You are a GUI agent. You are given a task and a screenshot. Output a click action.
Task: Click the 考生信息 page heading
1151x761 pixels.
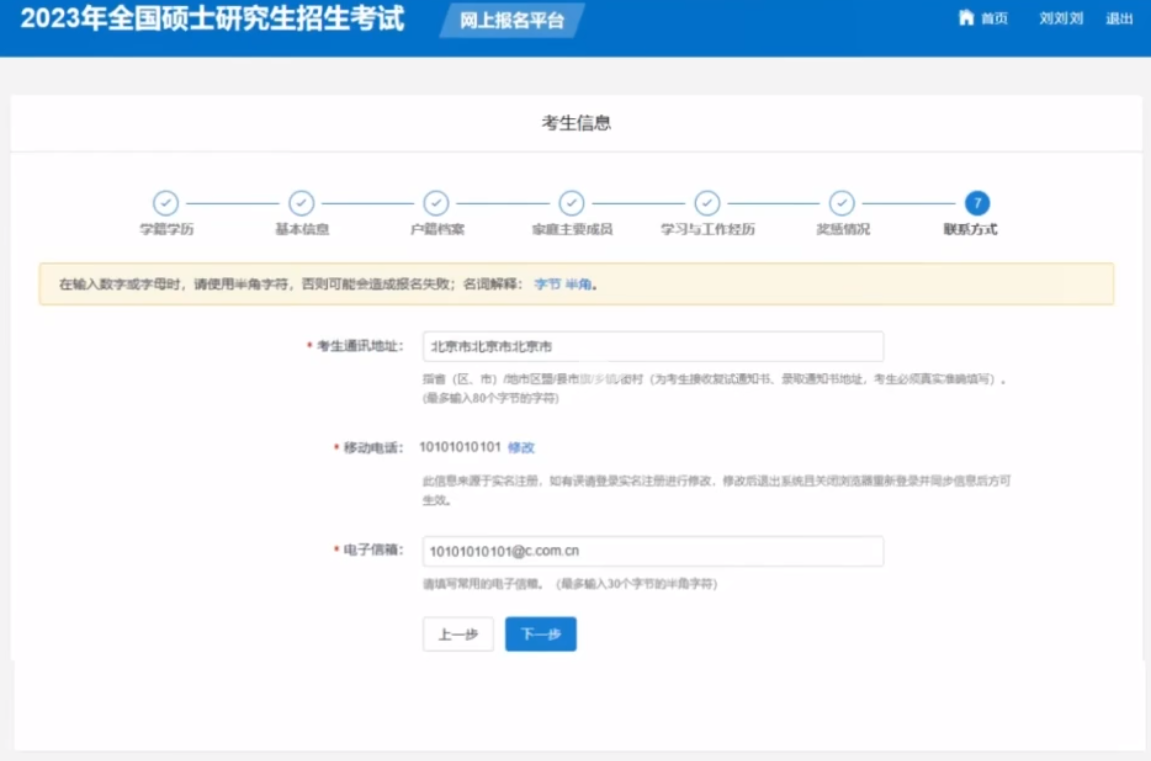[x=575, y=122]
